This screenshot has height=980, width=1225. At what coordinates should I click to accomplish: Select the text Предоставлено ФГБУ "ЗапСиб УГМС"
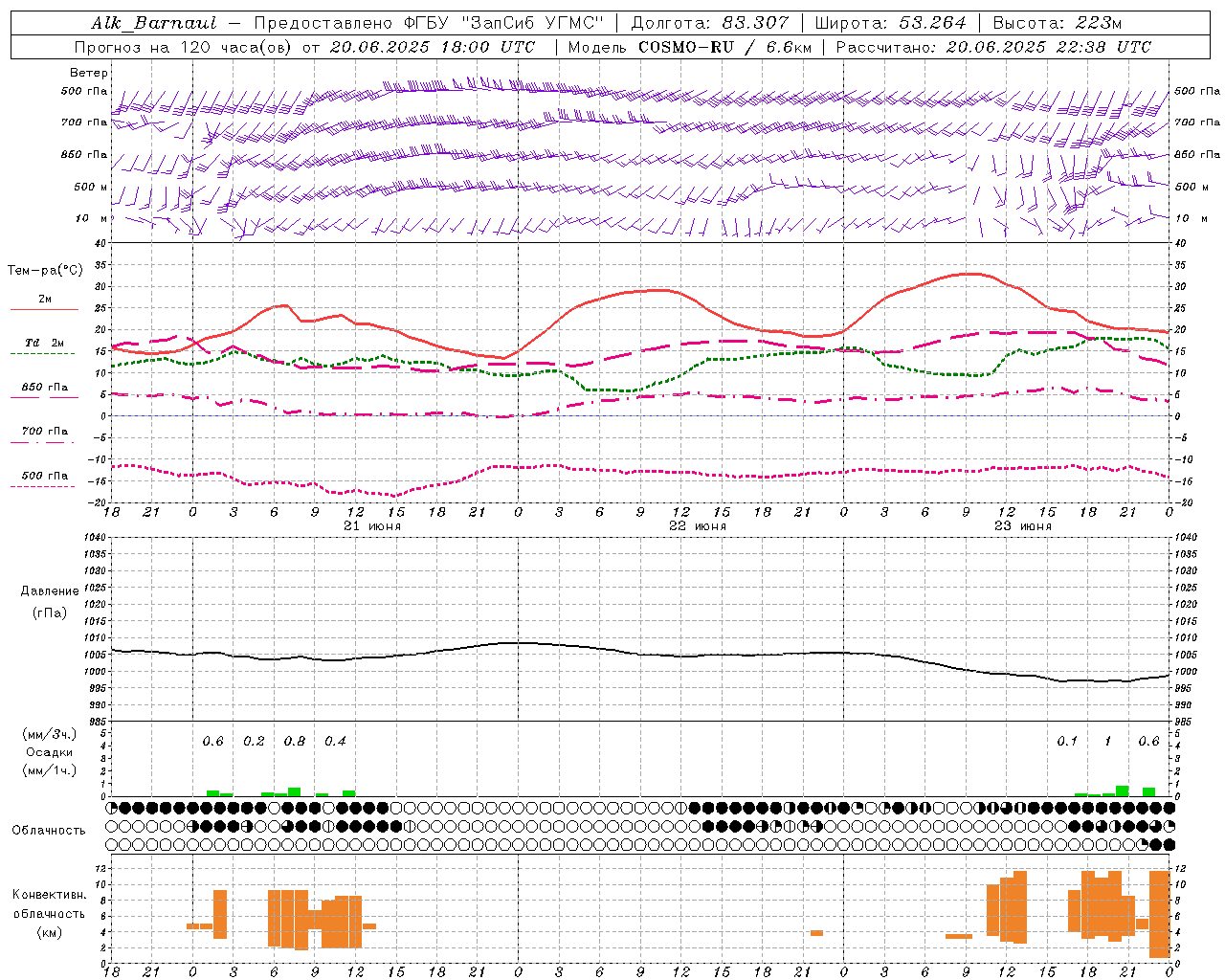point(429,23)
